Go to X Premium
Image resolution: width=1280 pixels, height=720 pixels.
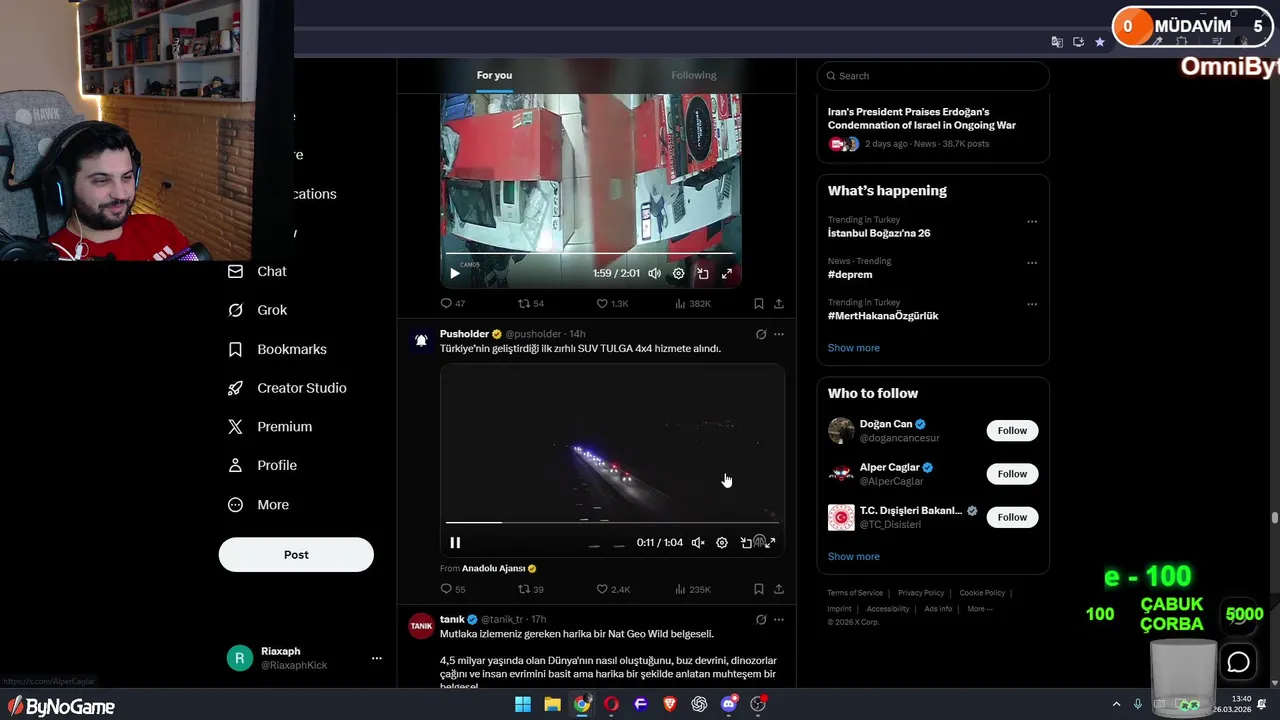(x=270, y=427)
